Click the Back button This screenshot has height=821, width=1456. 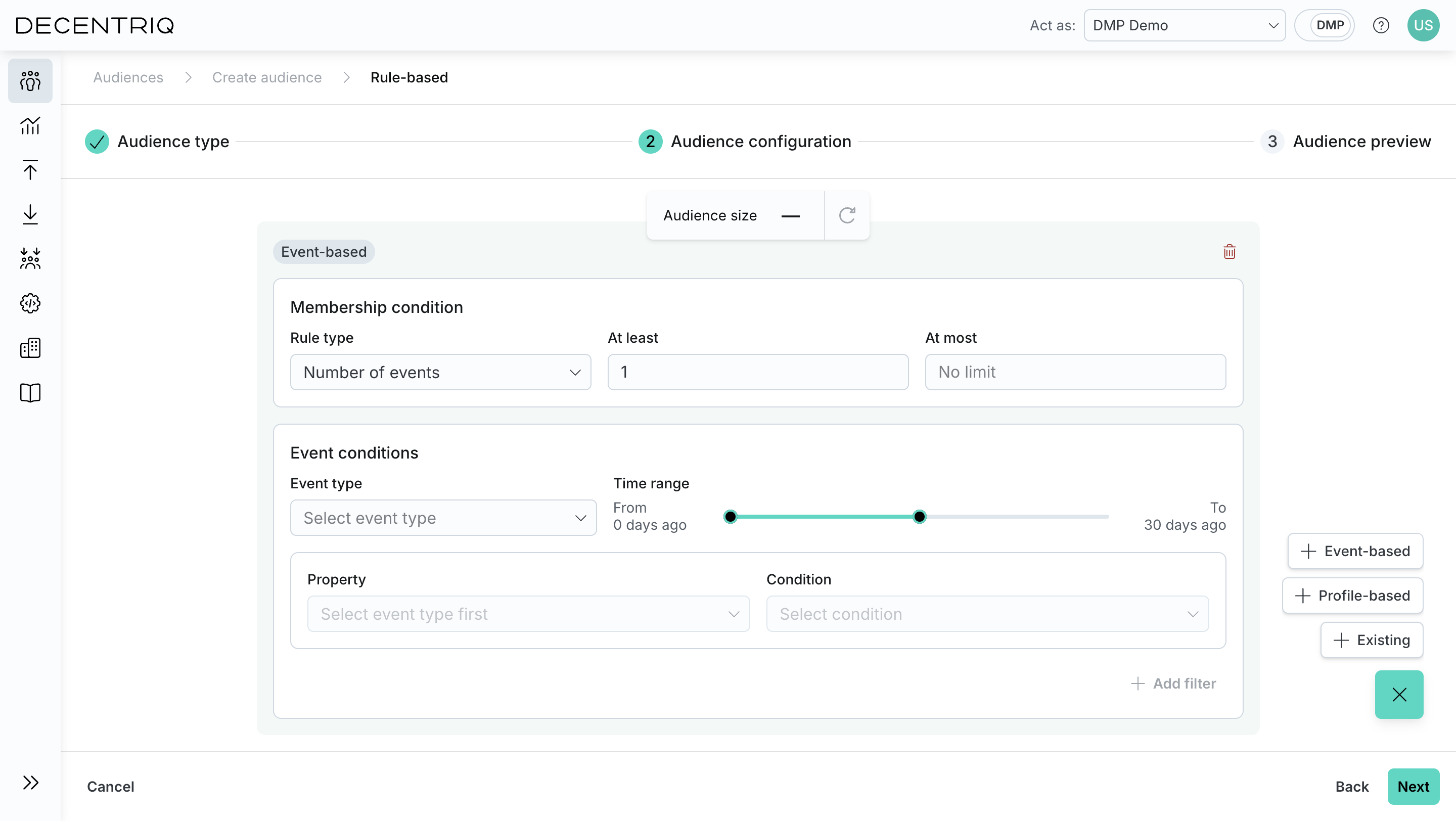(1351, 787)
